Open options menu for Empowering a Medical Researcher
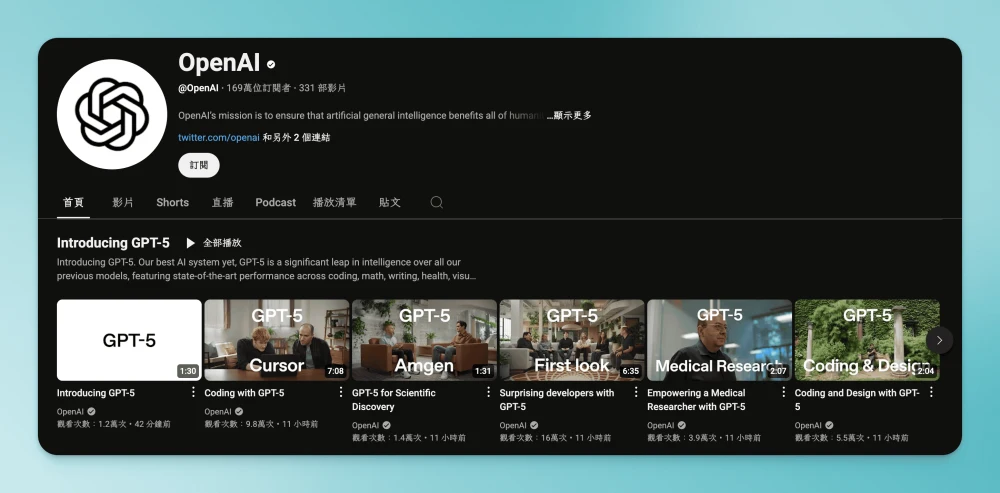 (784, 392)
